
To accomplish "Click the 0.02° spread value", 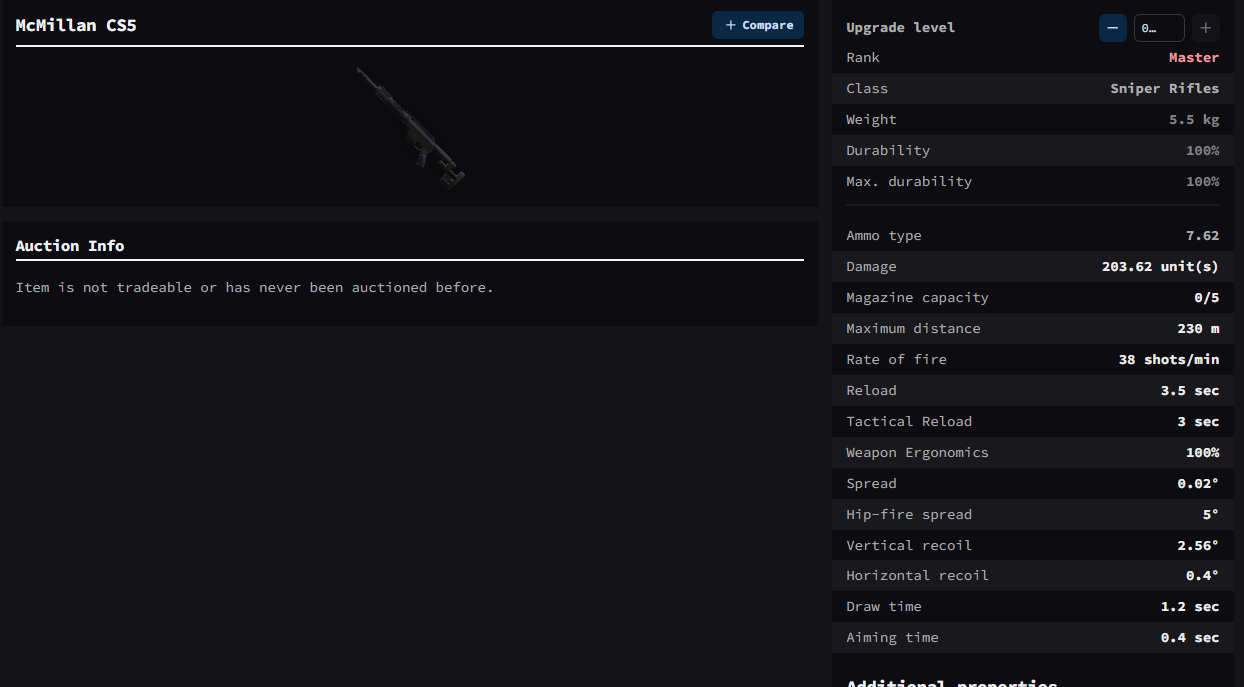I will (x=1198, y=484).
